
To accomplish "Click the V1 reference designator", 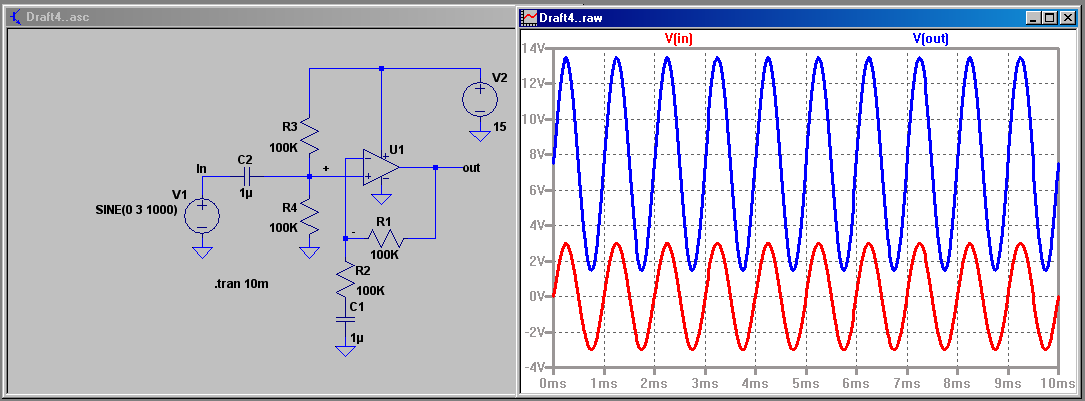I will point(179,194).
